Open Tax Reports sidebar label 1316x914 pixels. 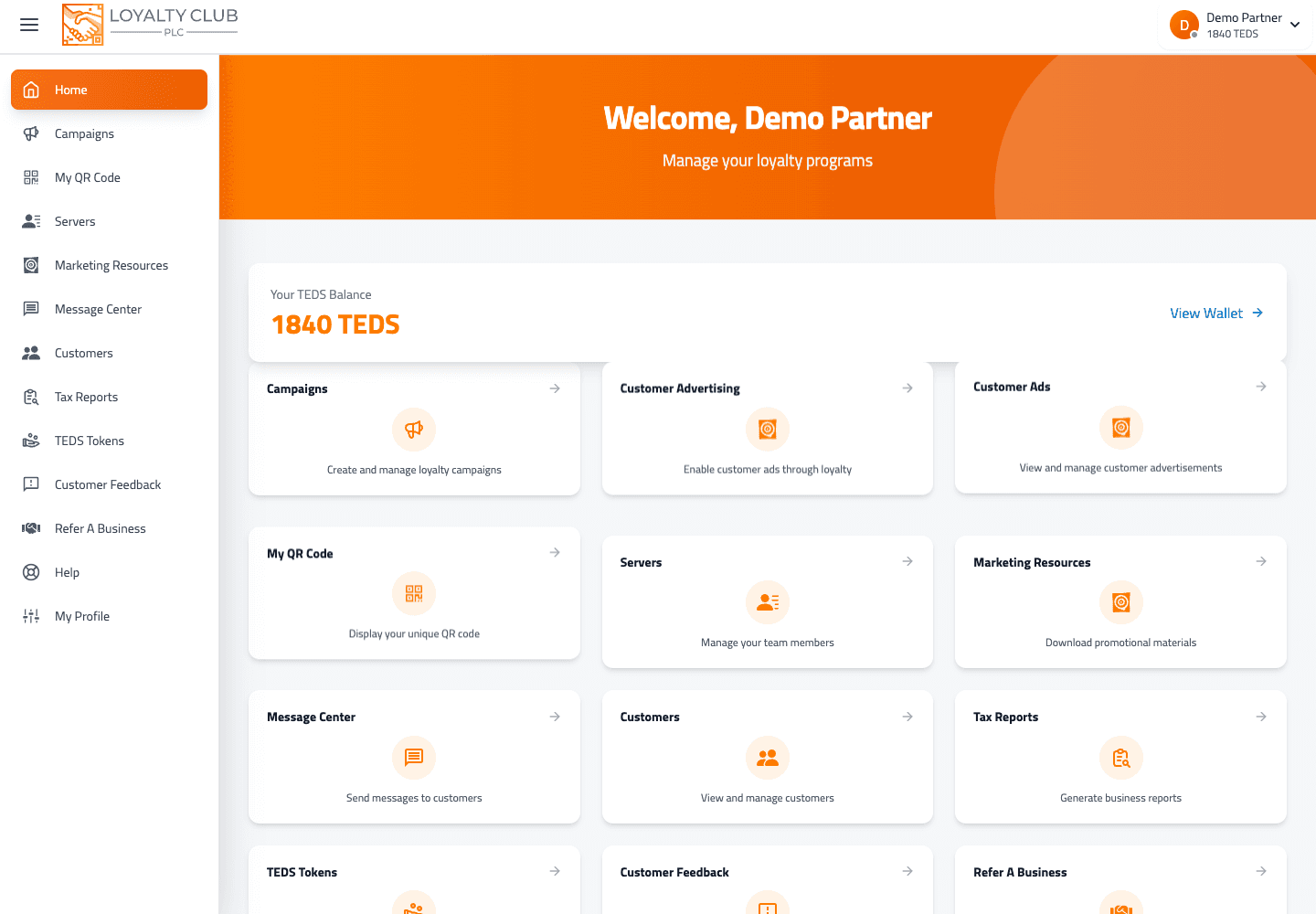point(86,397)
